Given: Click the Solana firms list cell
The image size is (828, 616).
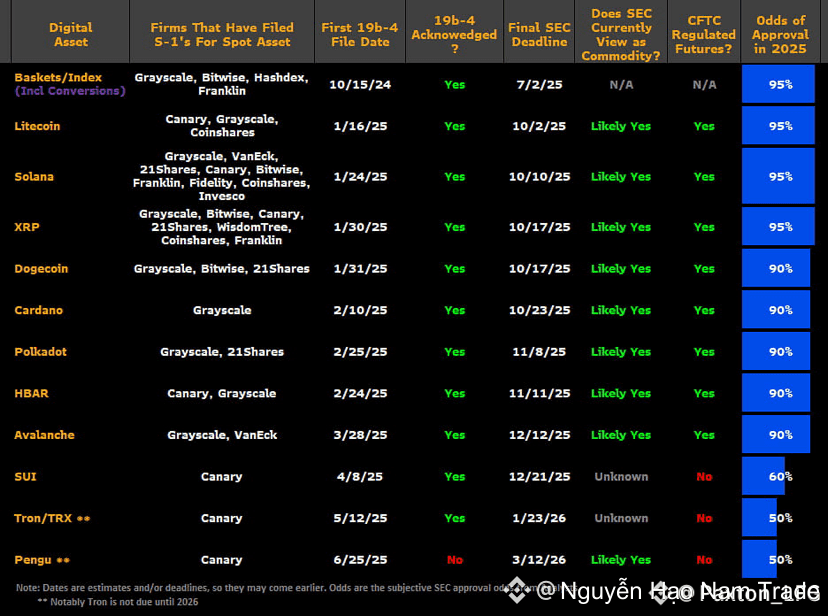Looking at the screenshot, I should tap(222, 176).
